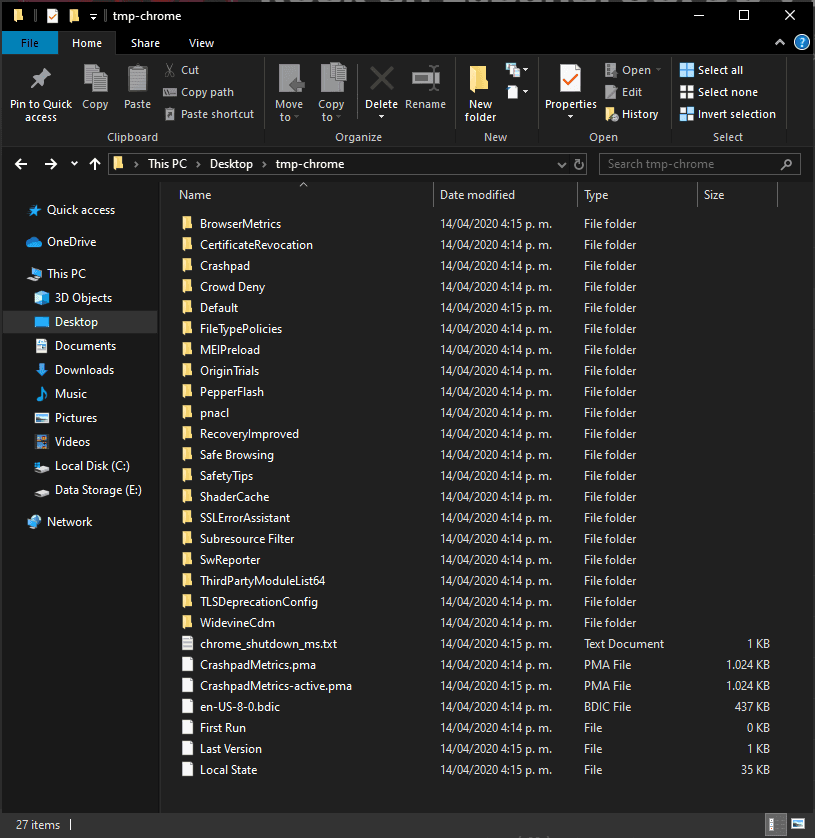The image size is (815, 838).
Task: Open the View ribbon tab
Action: click(x=201, y=43)
